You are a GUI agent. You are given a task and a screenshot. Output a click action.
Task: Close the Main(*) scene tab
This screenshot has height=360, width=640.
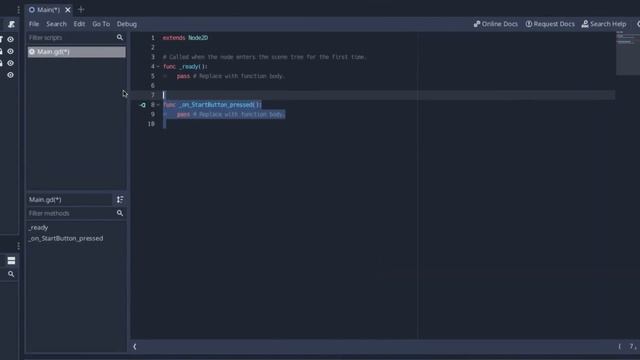click(68, 9)
